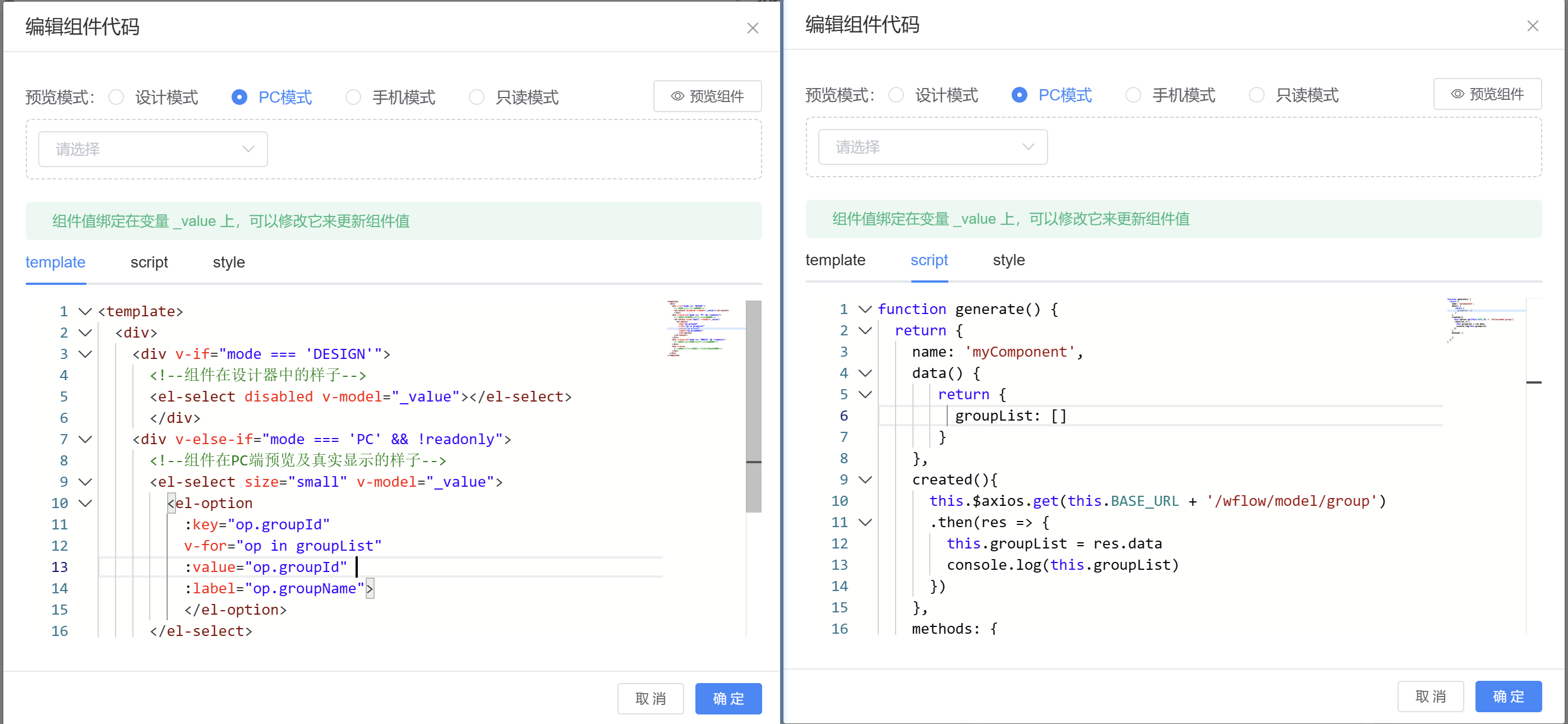Click </el-option> closing tag line
Viewport: 1568px width, 724px height.
click(236, 610)
